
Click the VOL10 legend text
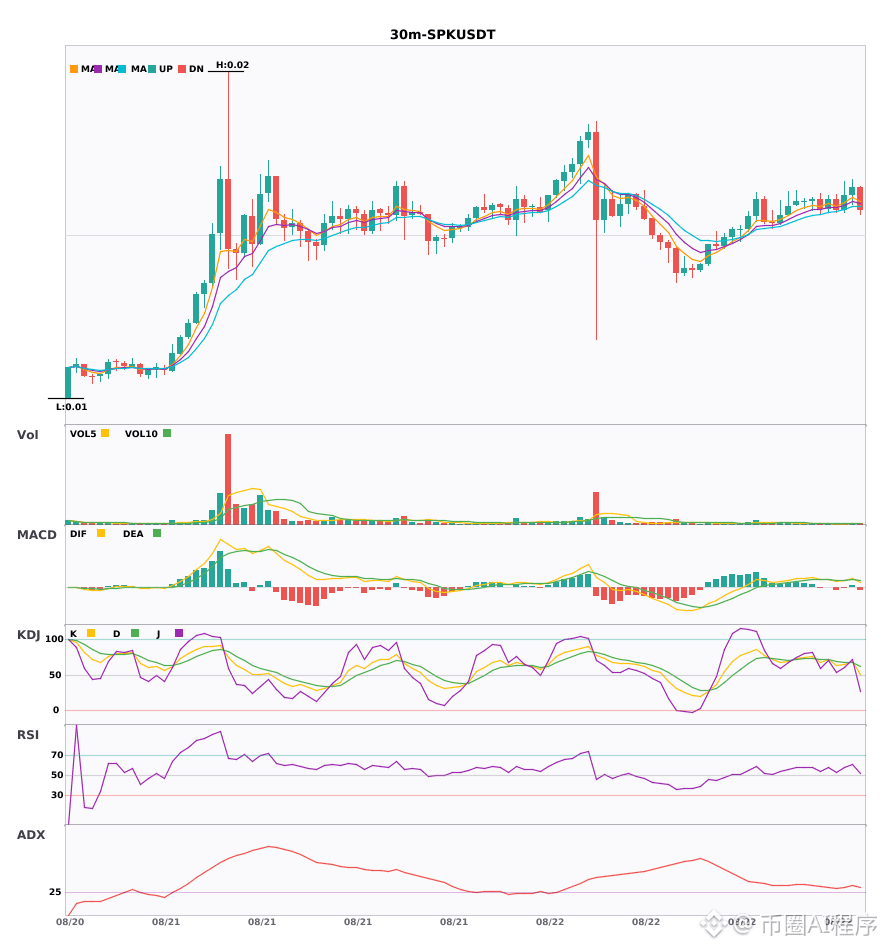click(x=141, y=434)
